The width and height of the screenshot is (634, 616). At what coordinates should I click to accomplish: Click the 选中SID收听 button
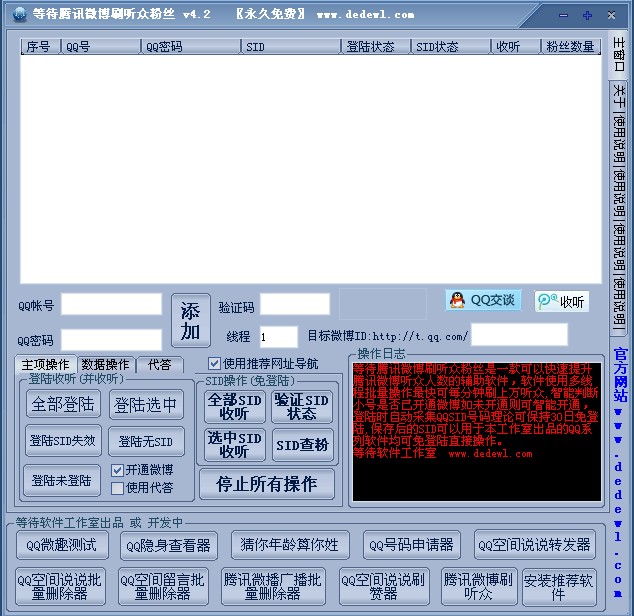pos(235,445)
